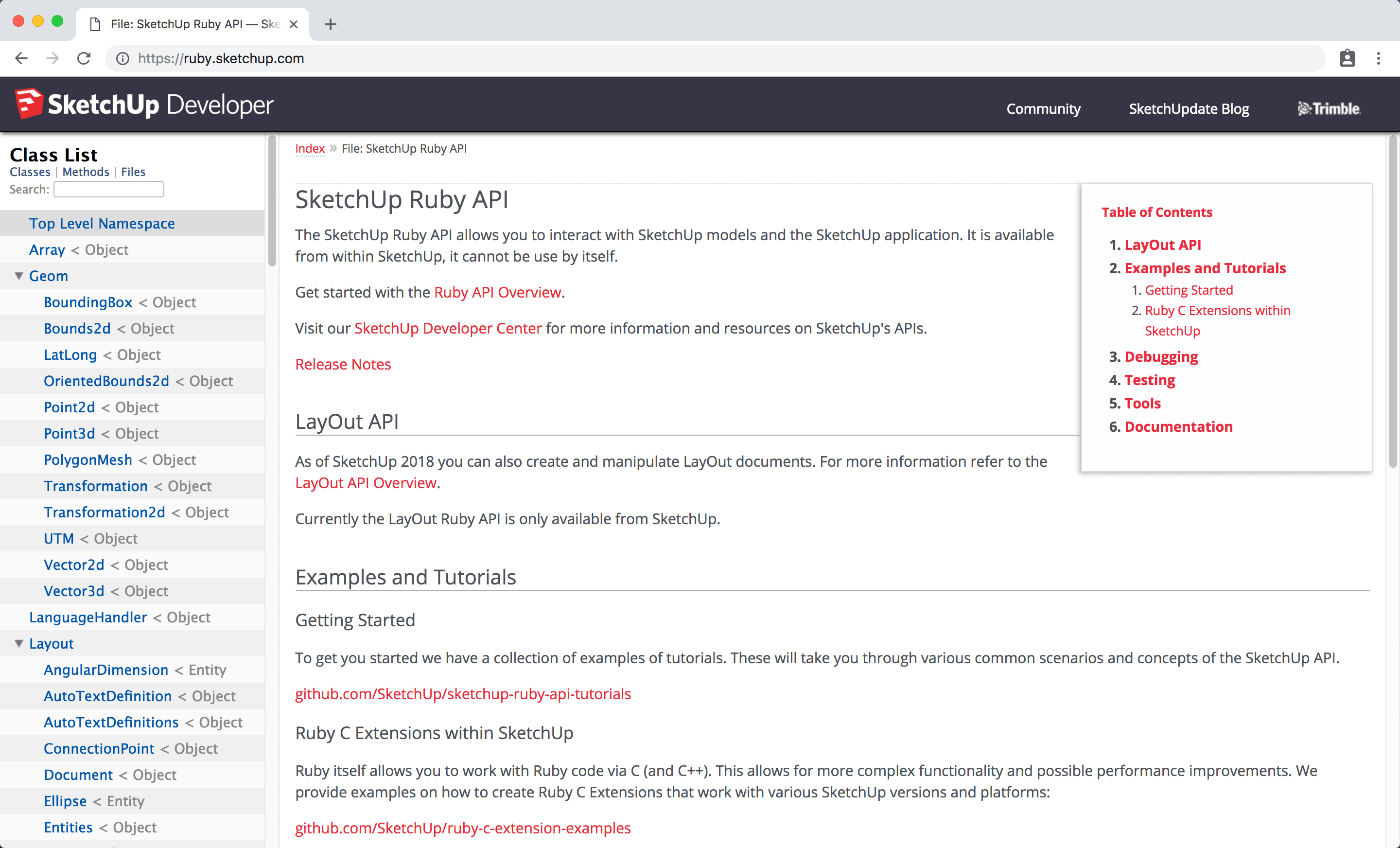The width and height of the screenshot is (1400, 848).
Task: Jump to LayOut API in the Table of Contents
Action: 1162,245
